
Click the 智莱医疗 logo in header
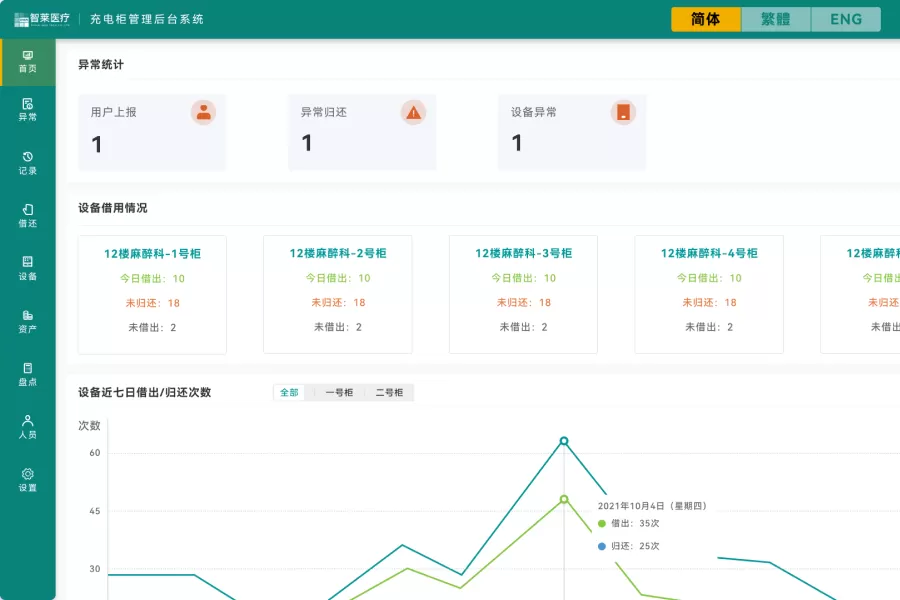pos(42,19)
